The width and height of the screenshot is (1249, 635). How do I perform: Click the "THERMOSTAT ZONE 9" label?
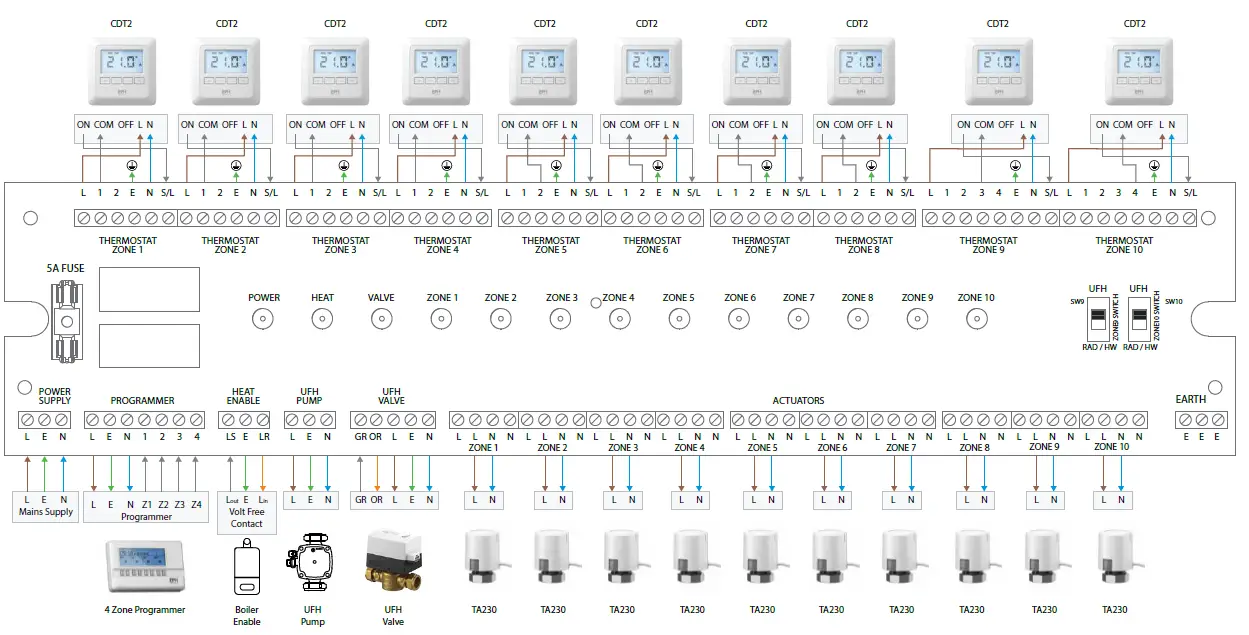(988, 245)
